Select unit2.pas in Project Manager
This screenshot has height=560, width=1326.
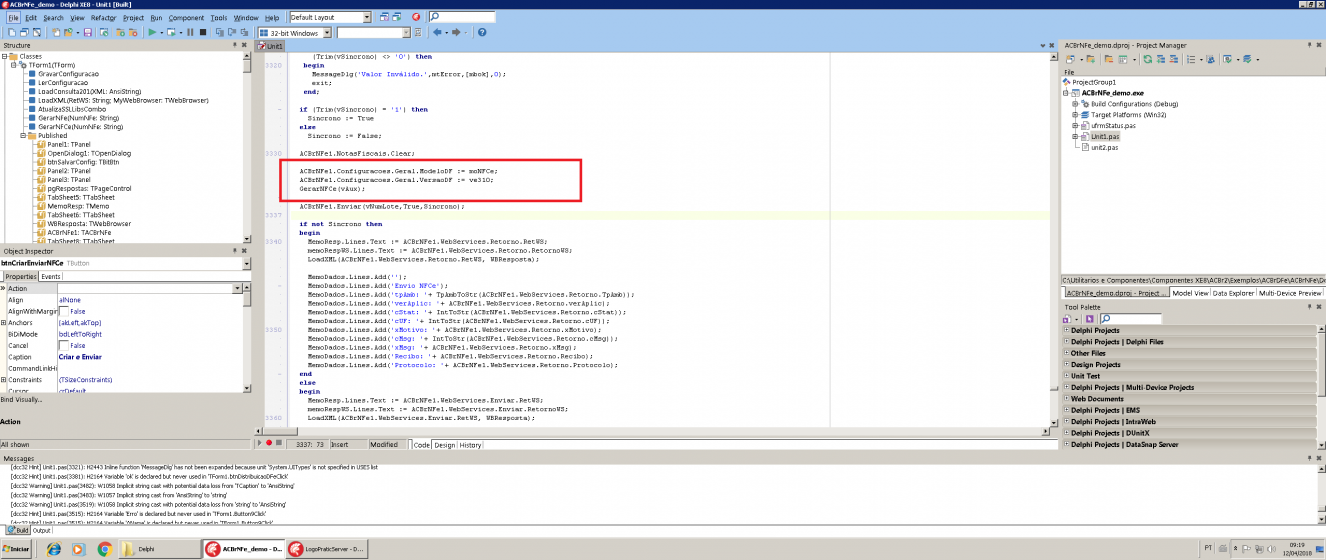coord(1105,147)
